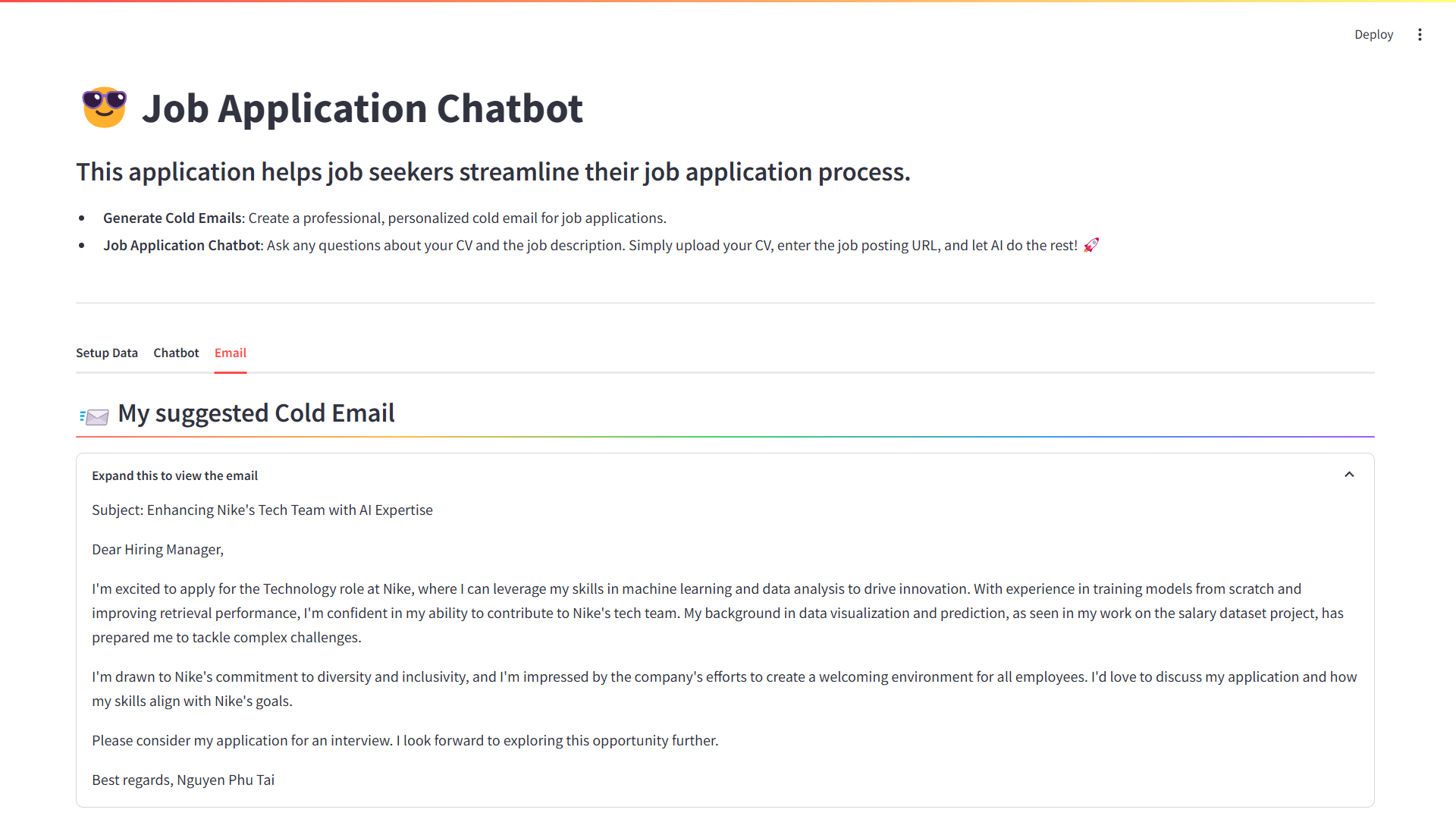
Task: Click the Deploy button
Action: pos(1373,35)
